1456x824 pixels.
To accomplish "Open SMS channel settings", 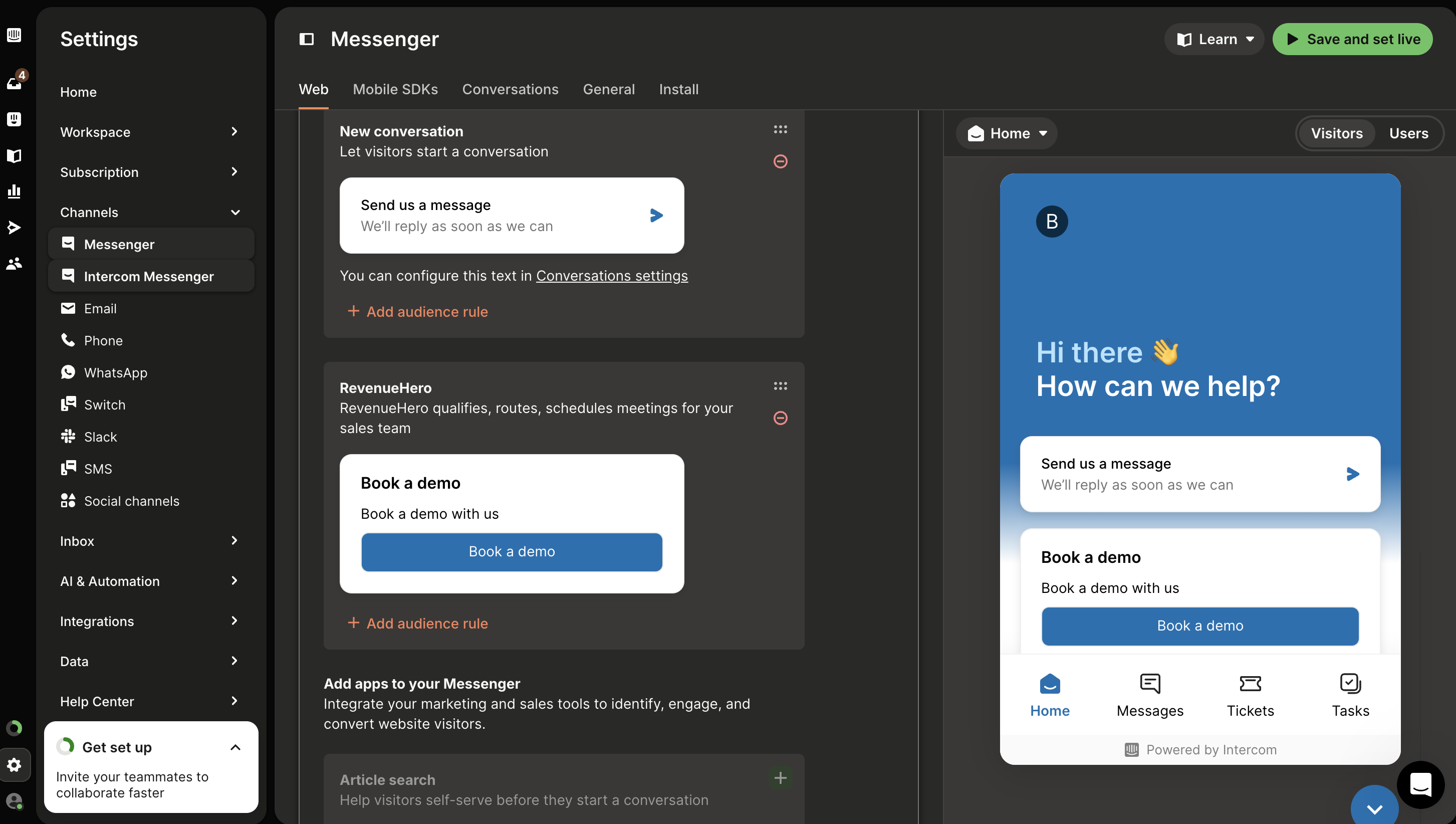I will pyautogui.click(x=151, y=469).
